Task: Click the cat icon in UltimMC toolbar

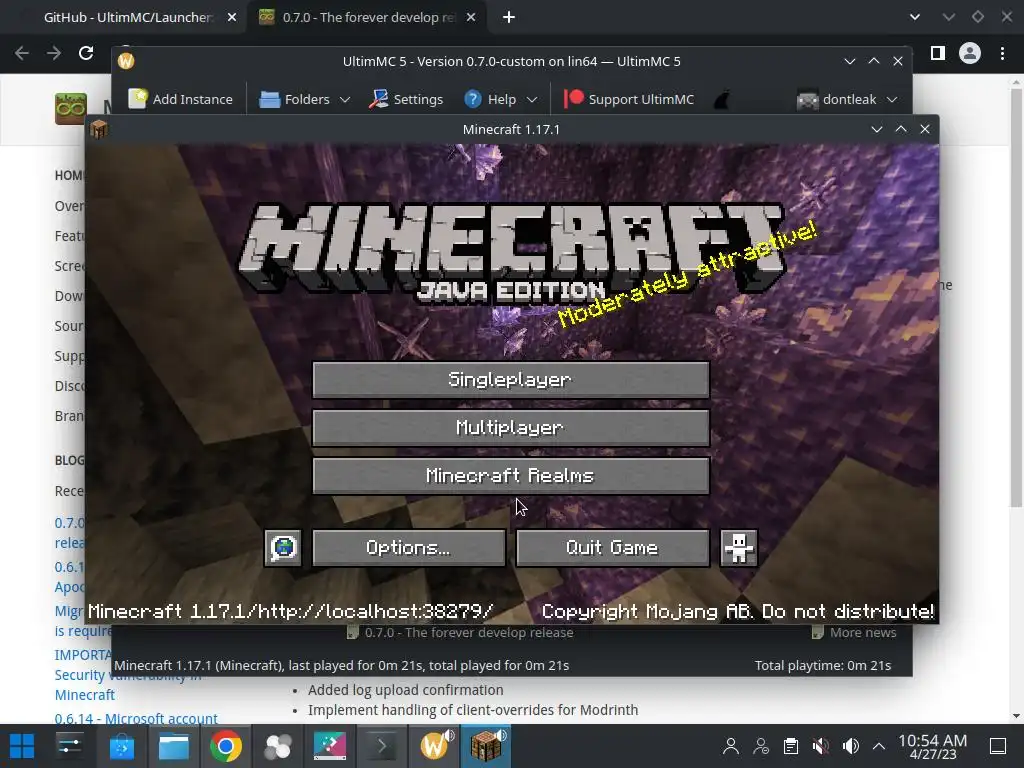Action: coord(722,100)
